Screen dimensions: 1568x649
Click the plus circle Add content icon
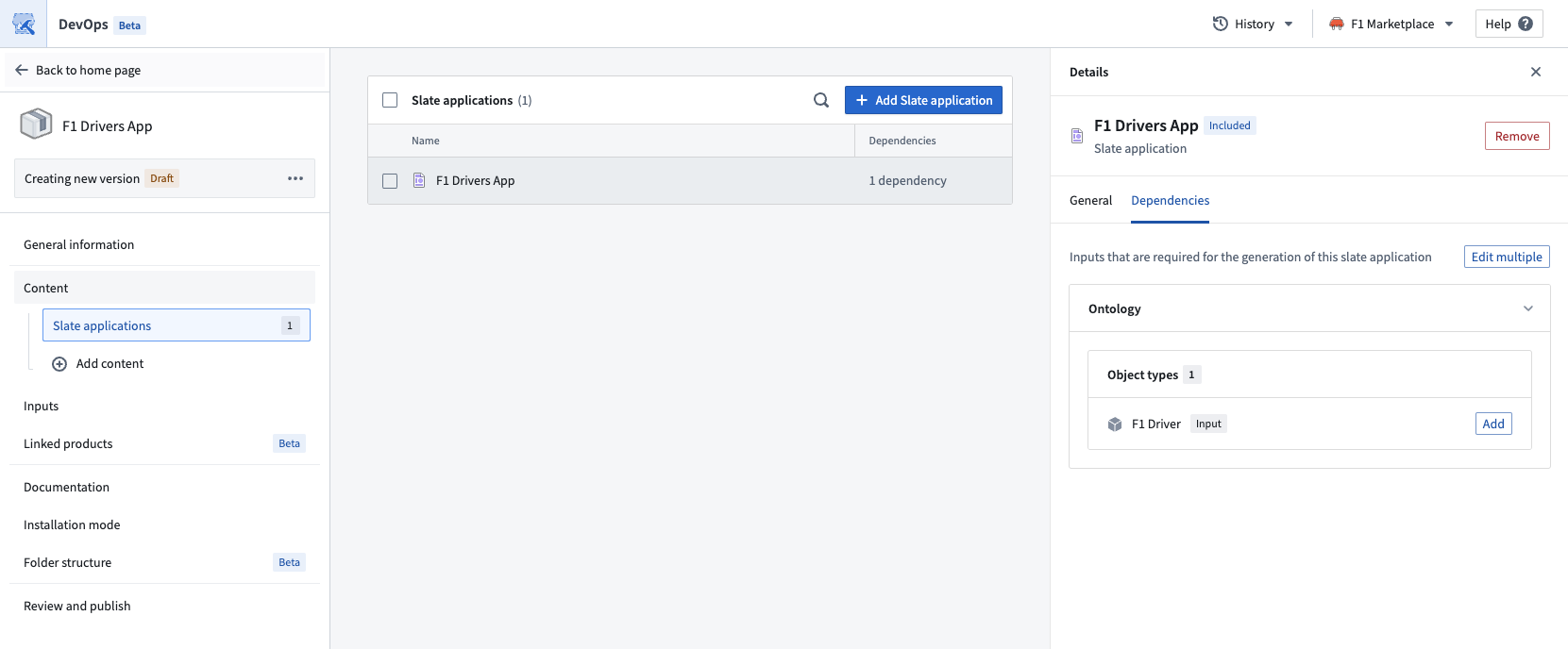point(59,363)
